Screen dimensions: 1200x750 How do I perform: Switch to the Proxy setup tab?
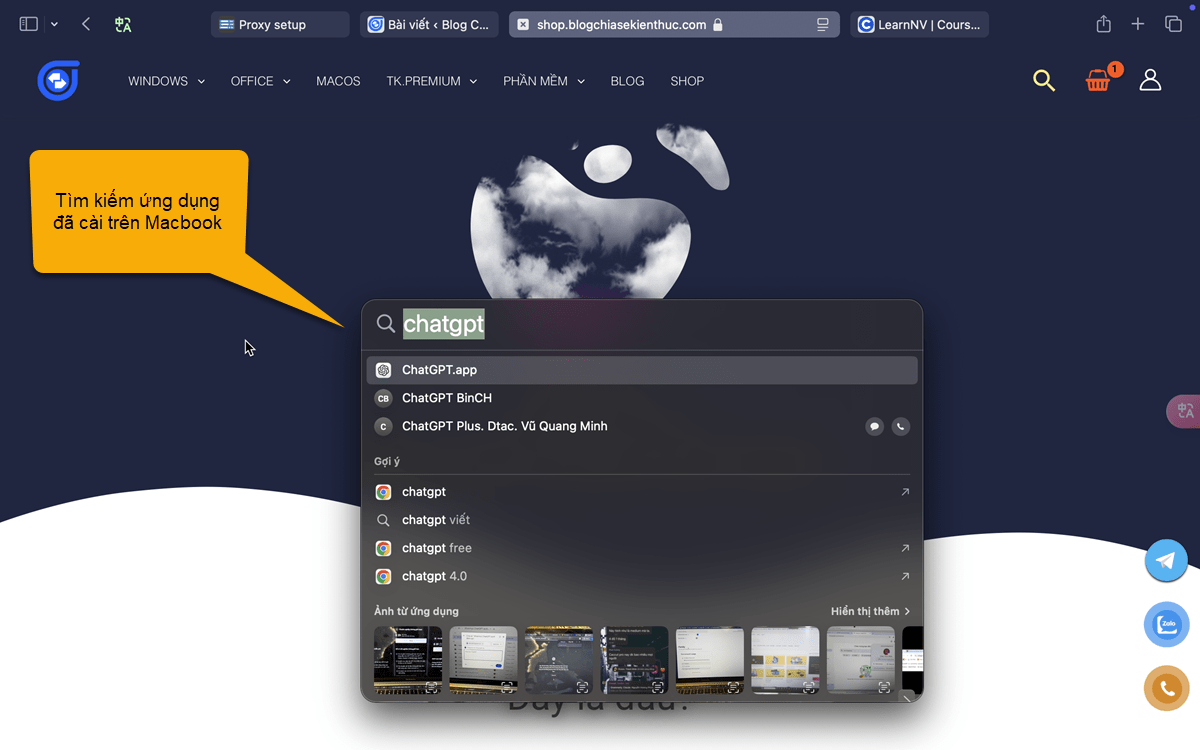(279, 25)
